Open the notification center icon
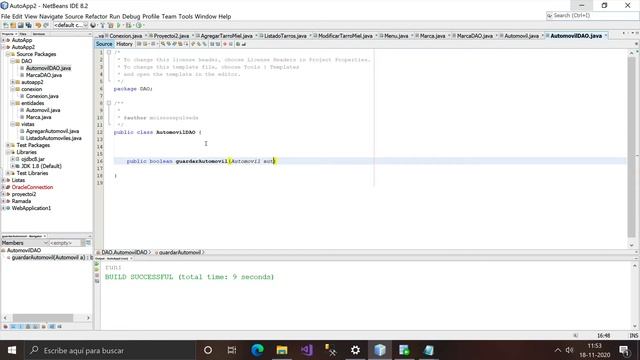The image size is (640, 360). point(624,350)
